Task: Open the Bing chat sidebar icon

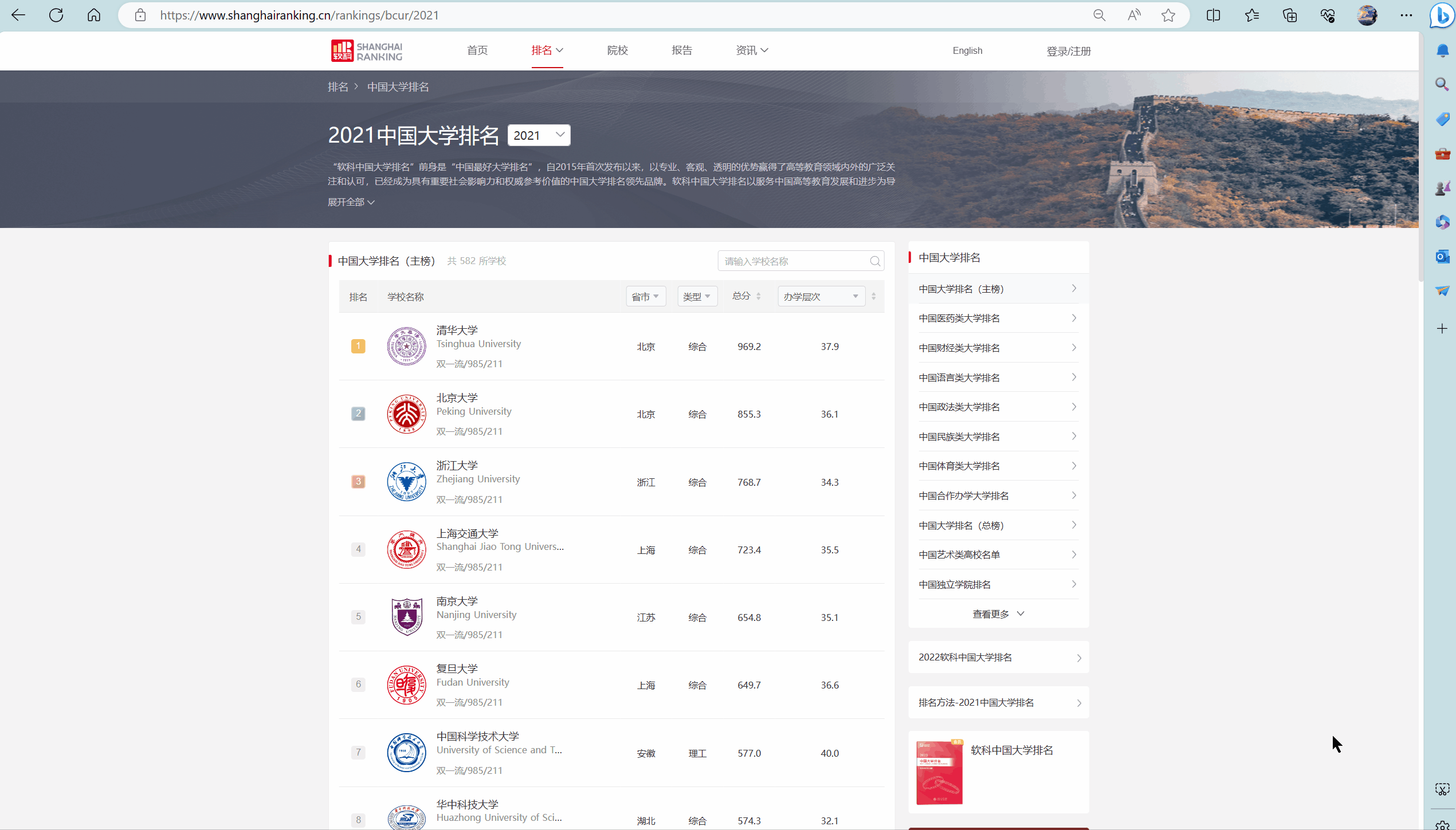Action: (x=1442, y=15)
